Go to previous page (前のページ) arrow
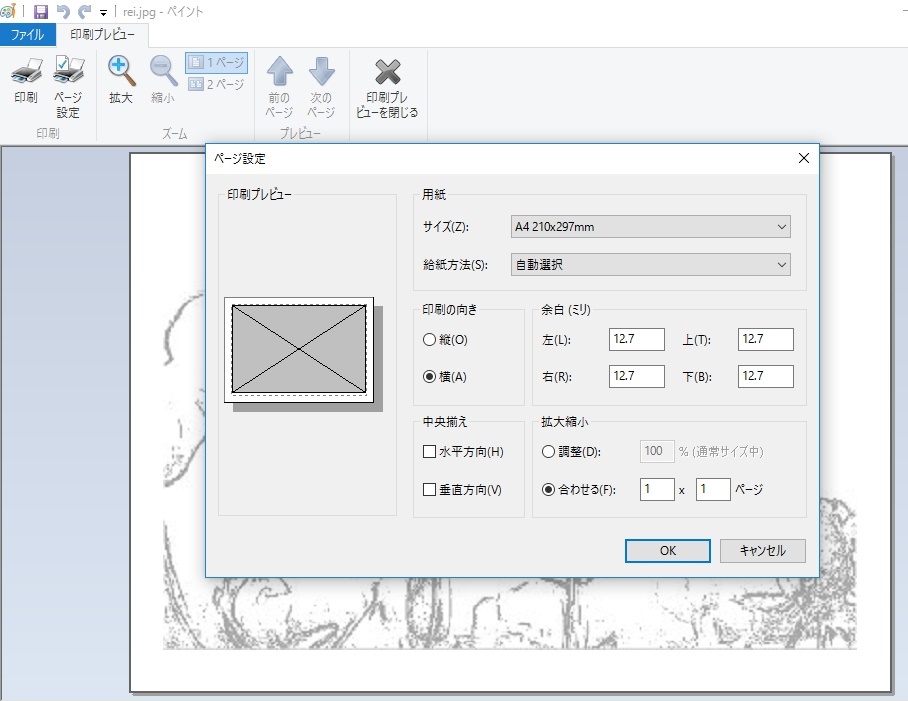The image size is (908, 701). pos(279,87)
